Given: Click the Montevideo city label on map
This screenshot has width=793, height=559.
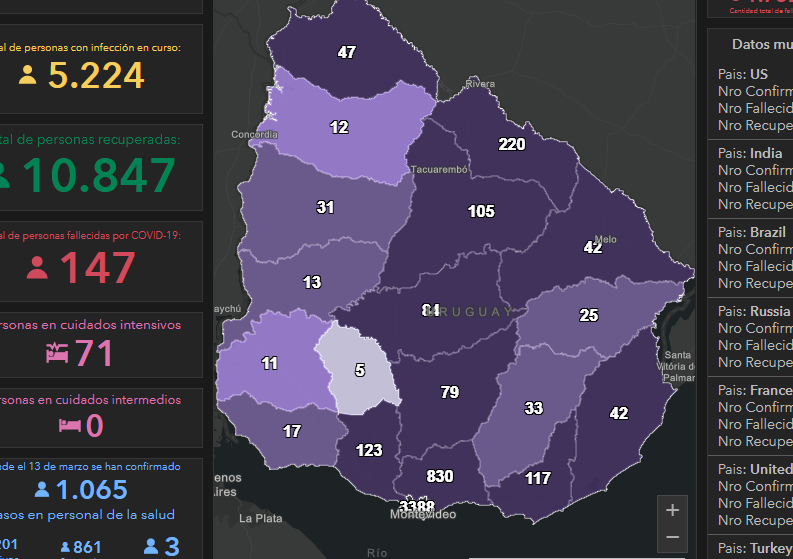Looking at the screenshot, I should [x=423, y=514].
